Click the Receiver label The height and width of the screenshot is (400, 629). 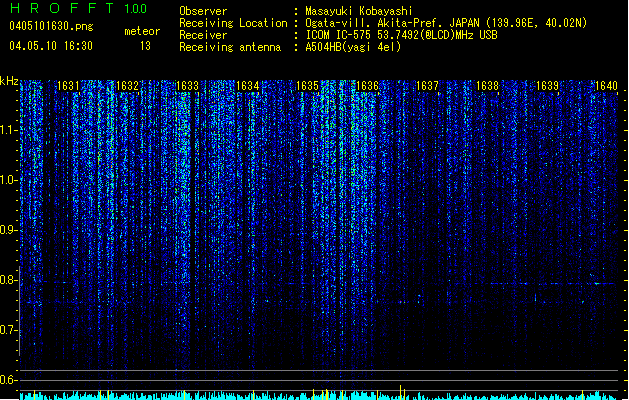[203, 35]
